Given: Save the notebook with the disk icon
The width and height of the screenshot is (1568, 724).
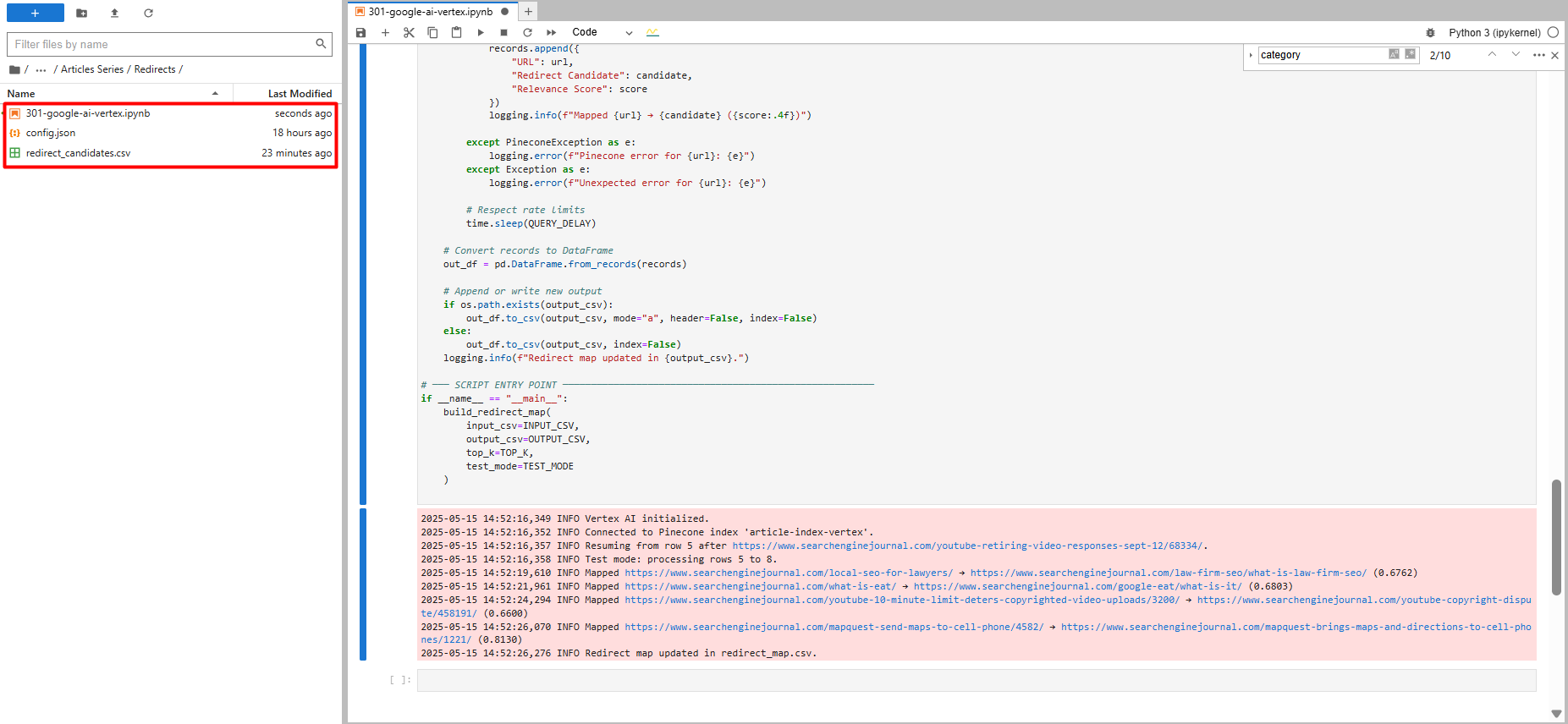Looking at the screenshot, I should 360,33.
